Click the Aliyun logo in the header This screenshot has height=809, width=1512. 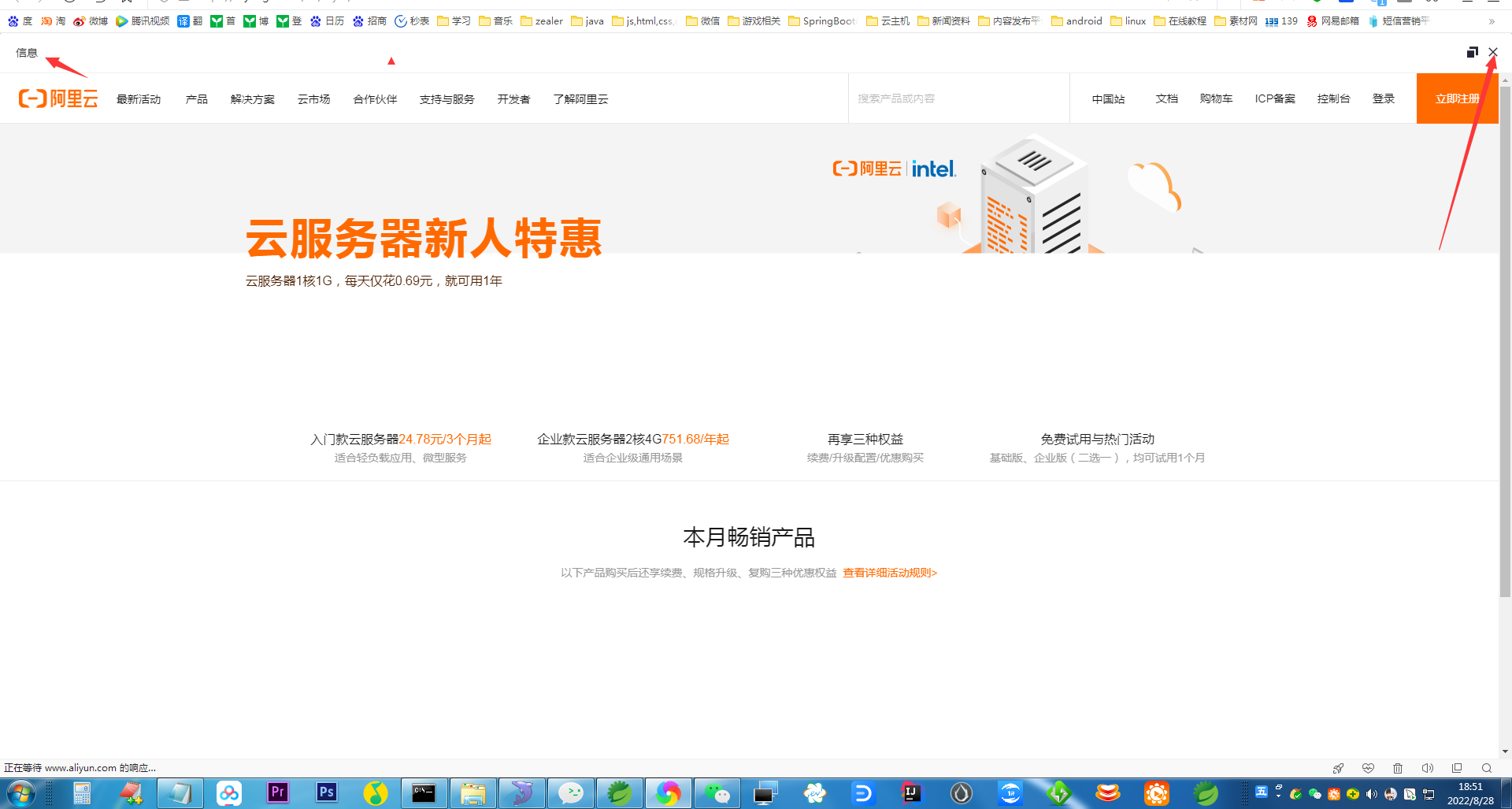pyautogui.click(x=58, y=98)
